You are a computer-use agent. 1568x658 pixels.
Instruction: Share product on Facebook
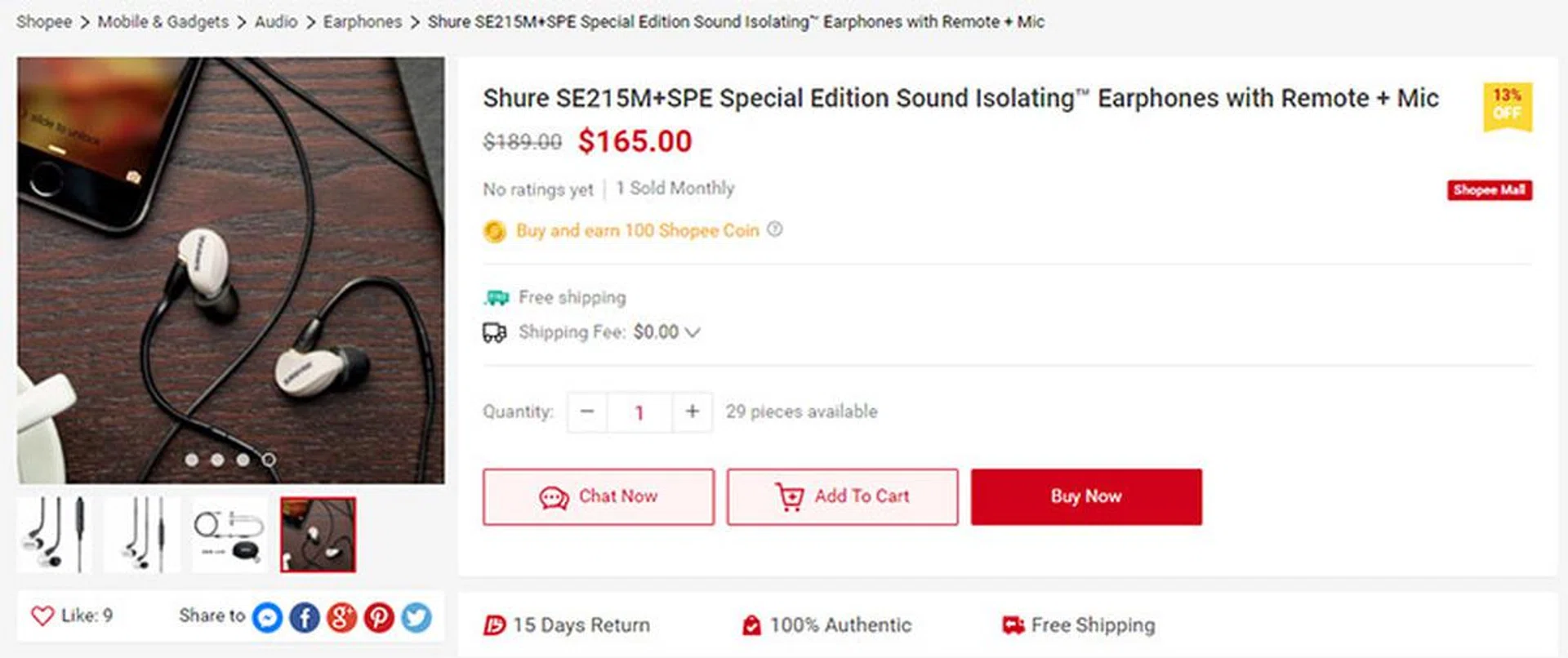tap(305, 617)
